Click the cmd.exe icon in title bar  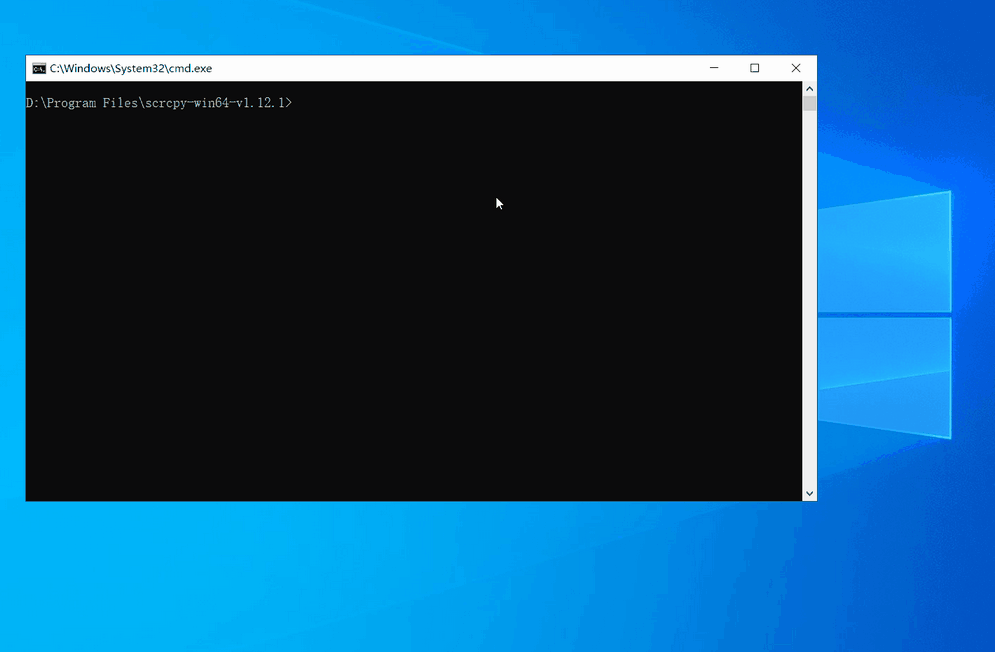tap(39, 69)
